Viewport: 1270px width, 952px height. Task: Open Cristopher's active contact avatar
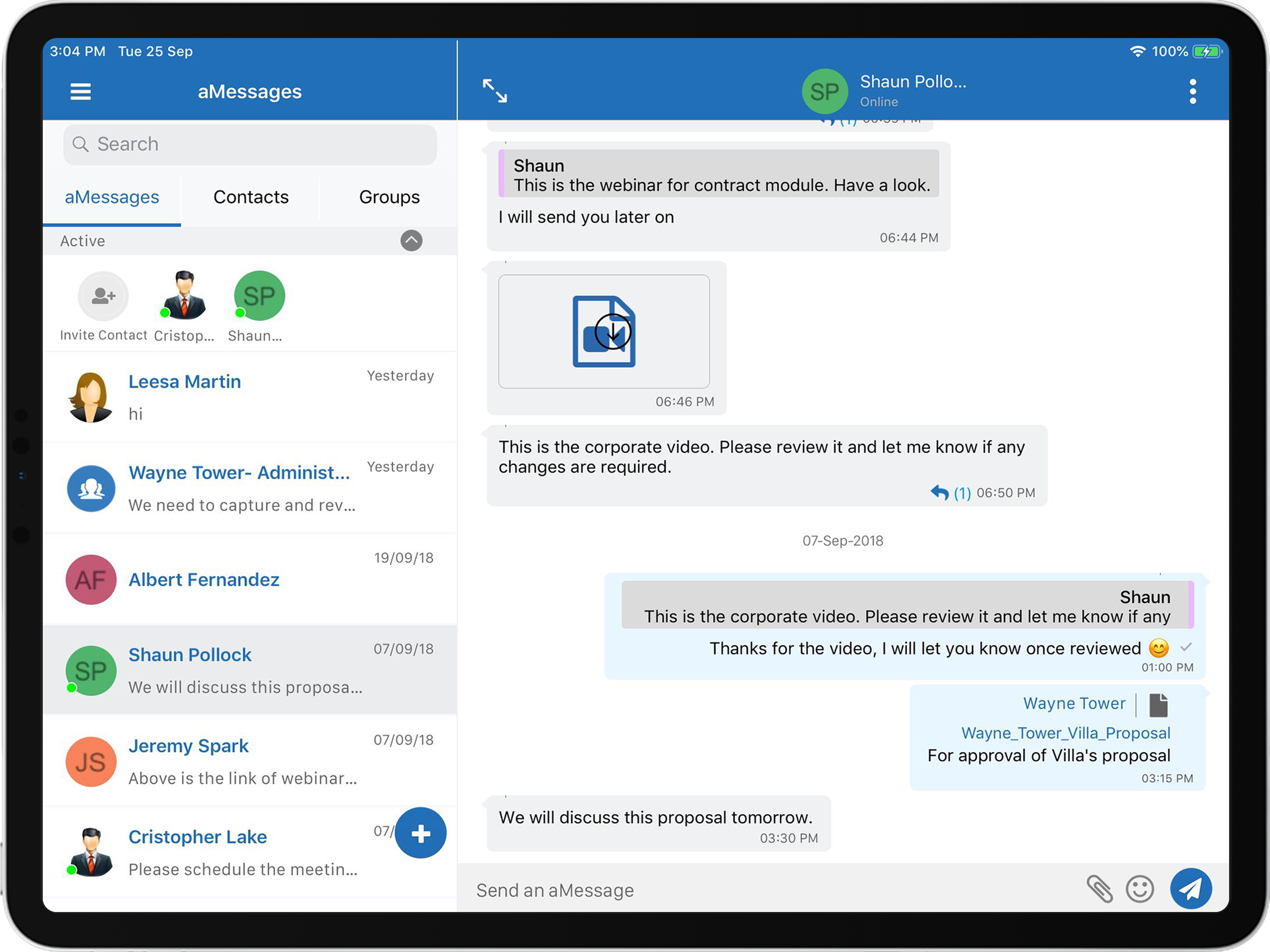pyautogui.click(x=184, y=296)
